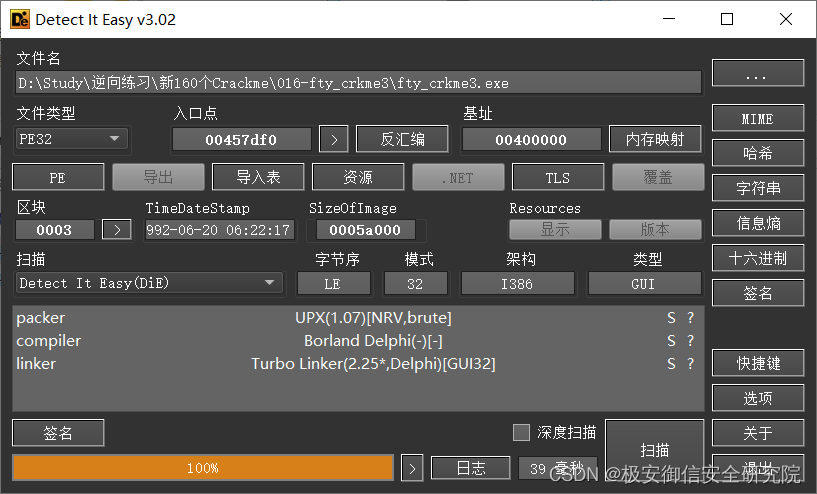Open the 字符串 strings button
817x494 pixels.
[758, 188]
